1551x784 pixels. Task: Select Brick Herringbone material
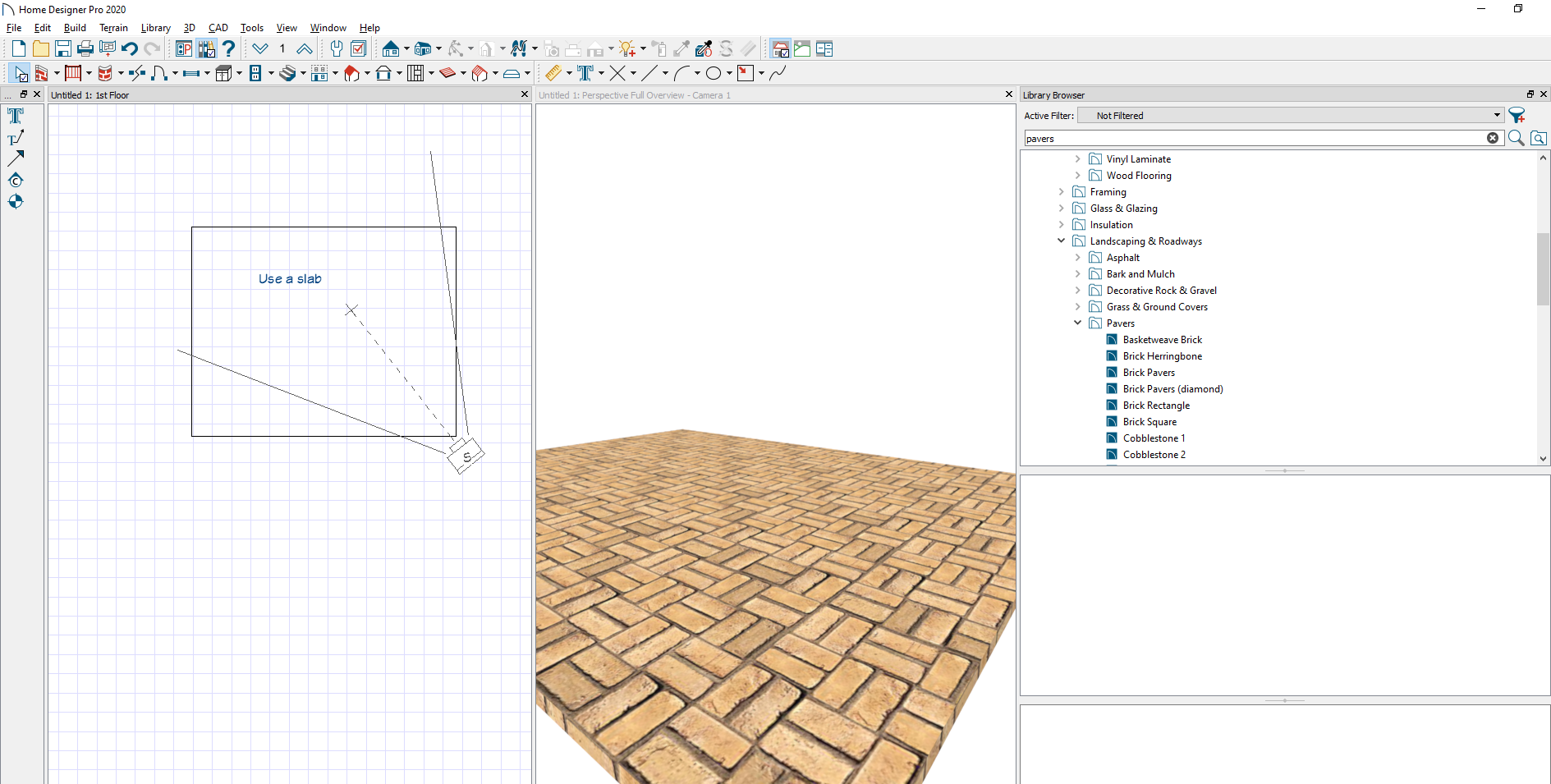coord(1162,356)
